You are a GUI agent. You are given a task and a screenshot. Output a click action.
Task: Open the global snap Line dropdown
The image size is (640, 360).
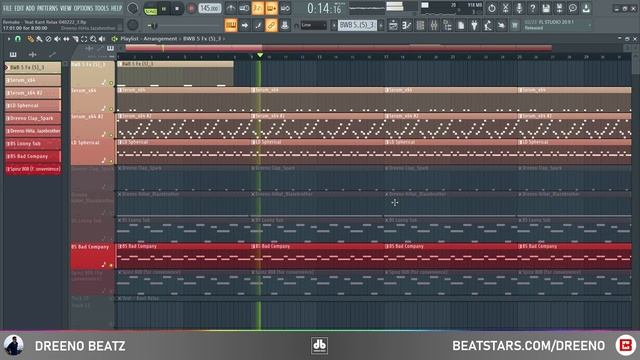313,25
